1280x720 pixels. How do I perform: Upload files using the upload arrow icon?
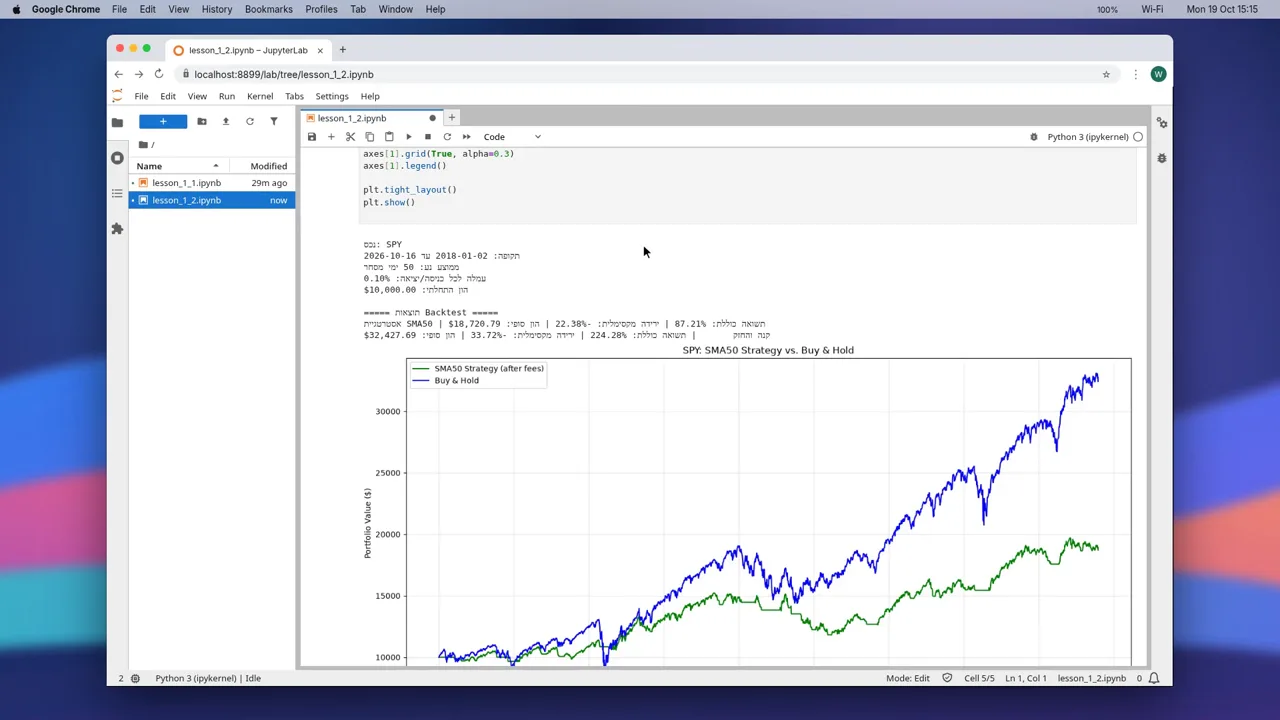[226, 122]
